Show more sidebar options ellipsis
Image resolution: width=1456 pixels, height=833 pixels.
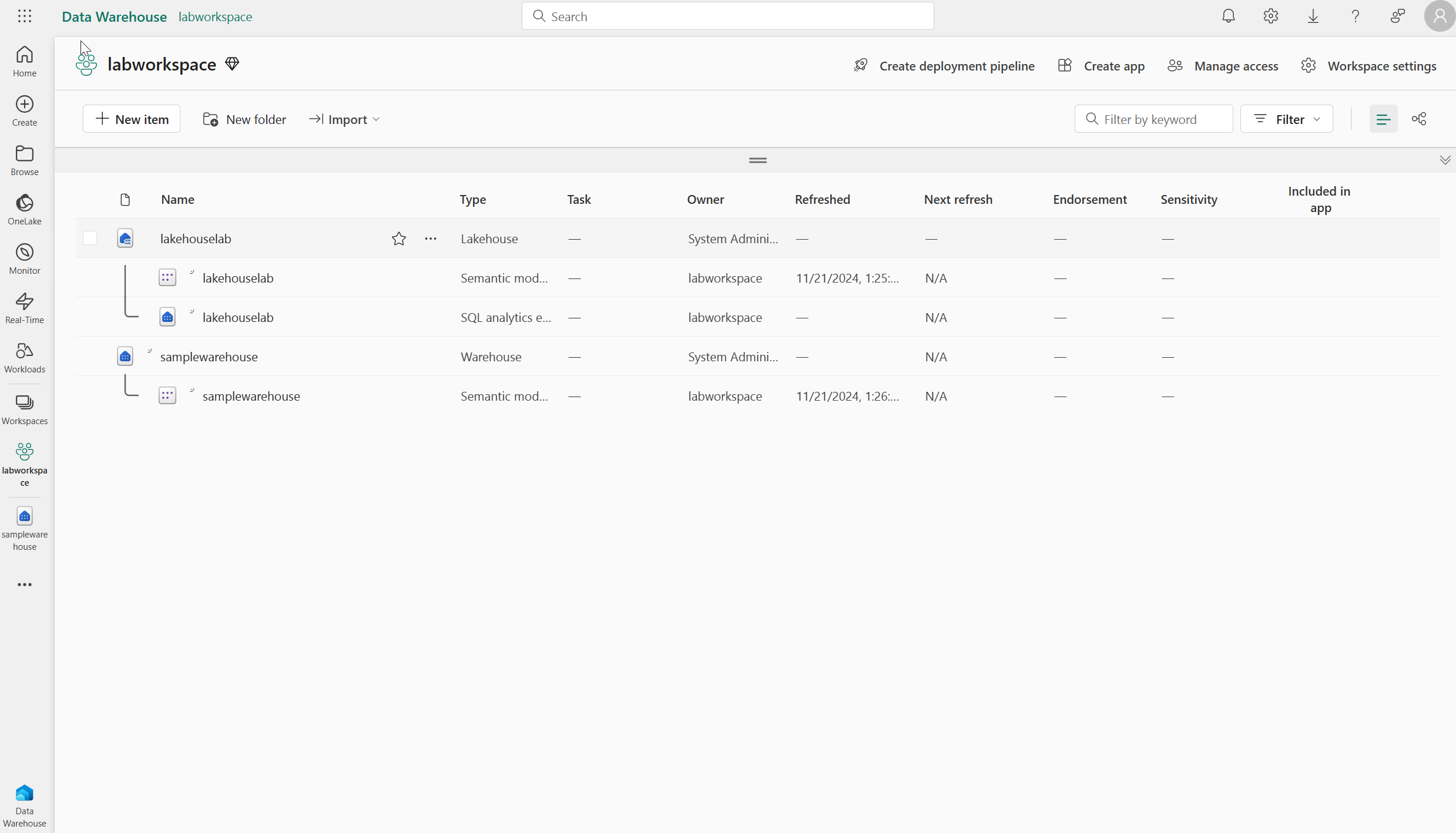[25, 585]
